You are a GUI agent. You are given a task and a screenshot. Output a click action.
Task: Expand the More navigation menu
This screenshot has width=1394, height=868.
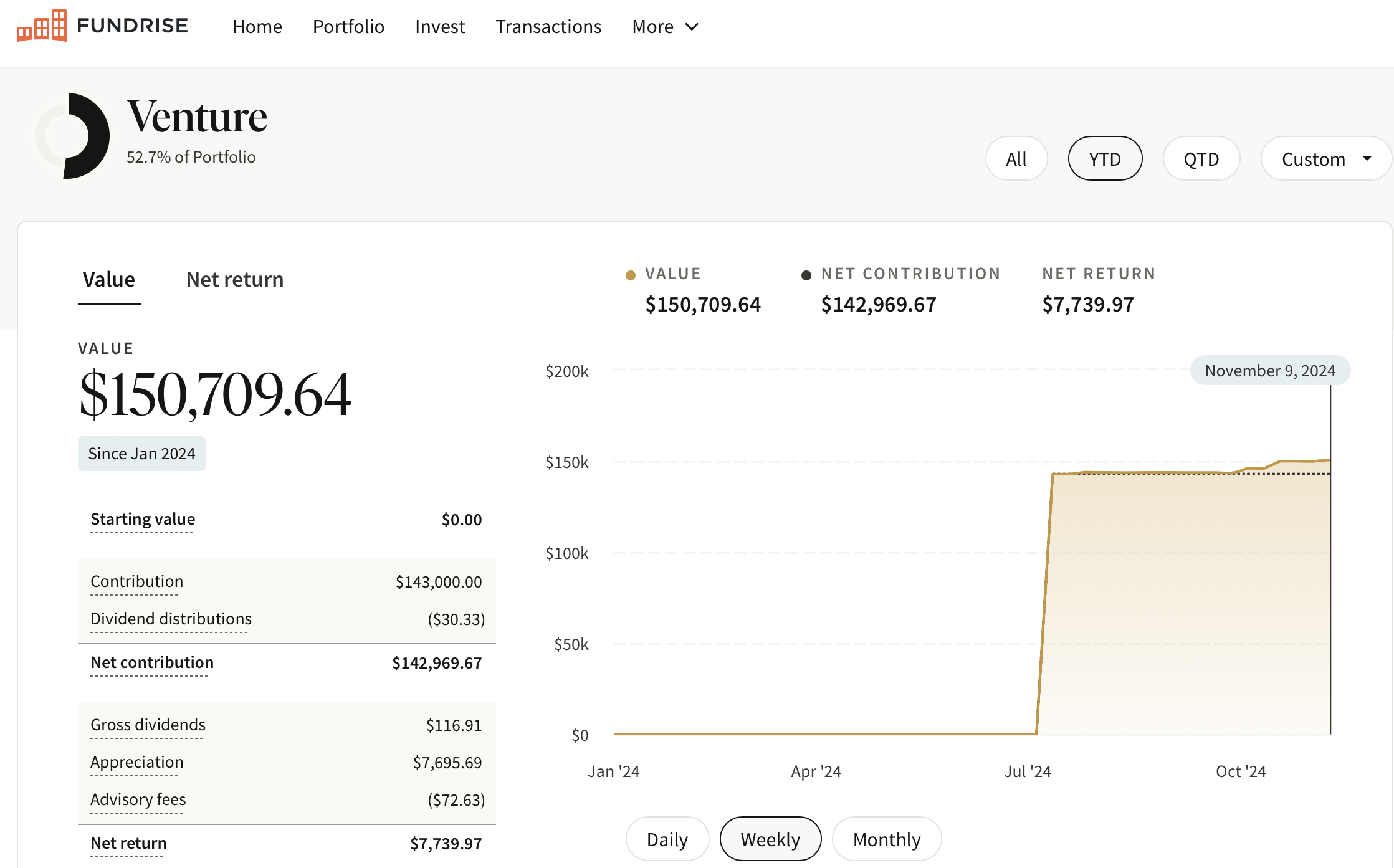tap(666, 27)
